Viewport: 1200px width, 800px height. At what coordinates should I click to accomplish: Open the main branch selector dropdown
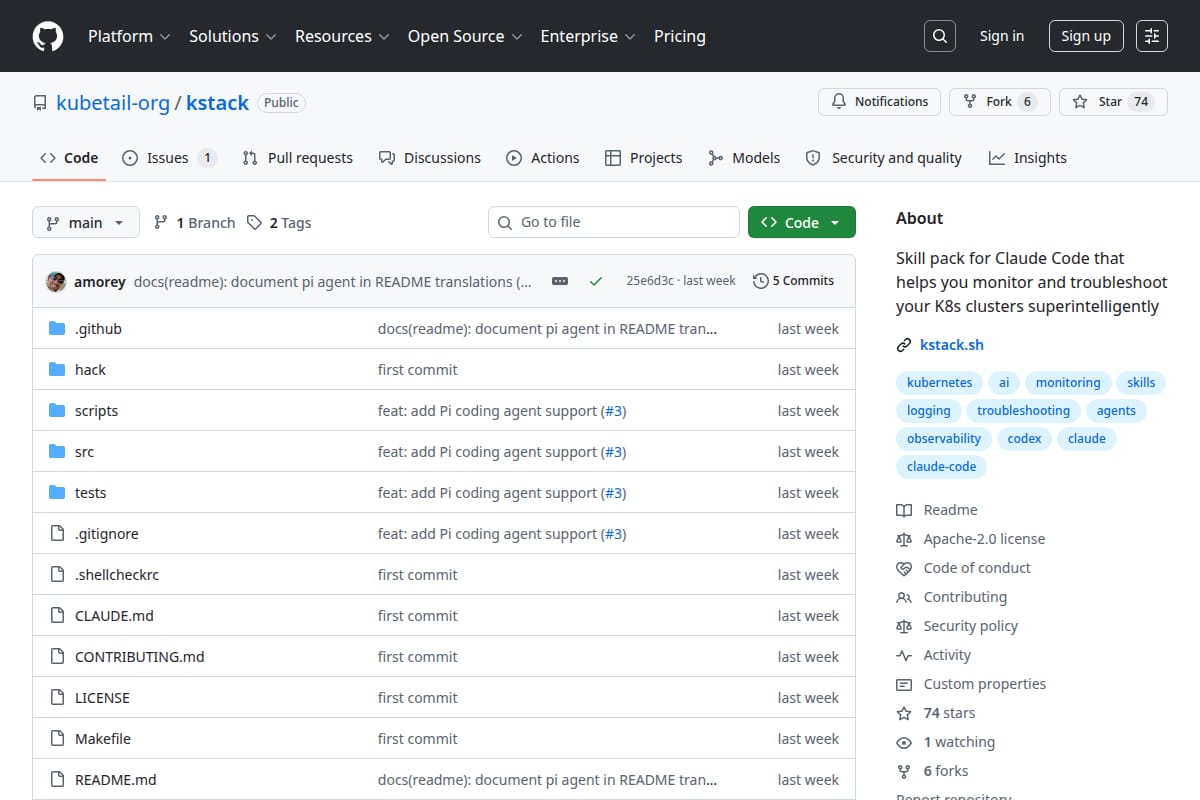pyautogui.click(x=85, y=223)
